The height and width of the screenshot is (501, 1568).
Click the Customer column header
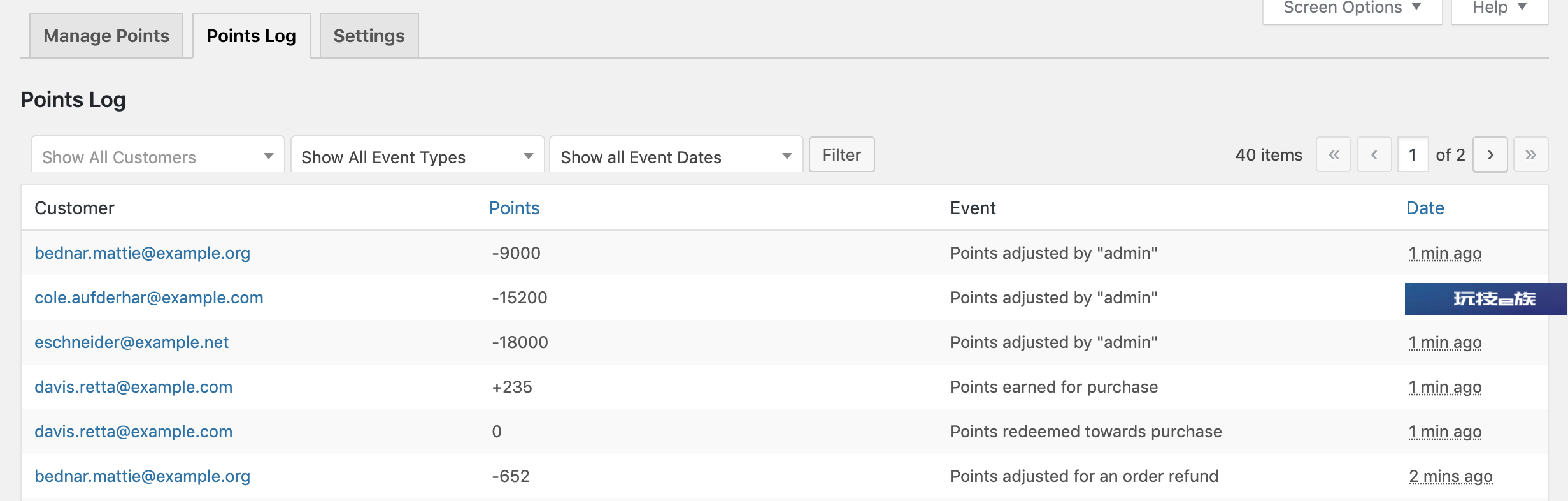pyautogui.click(x=75, y=208)
